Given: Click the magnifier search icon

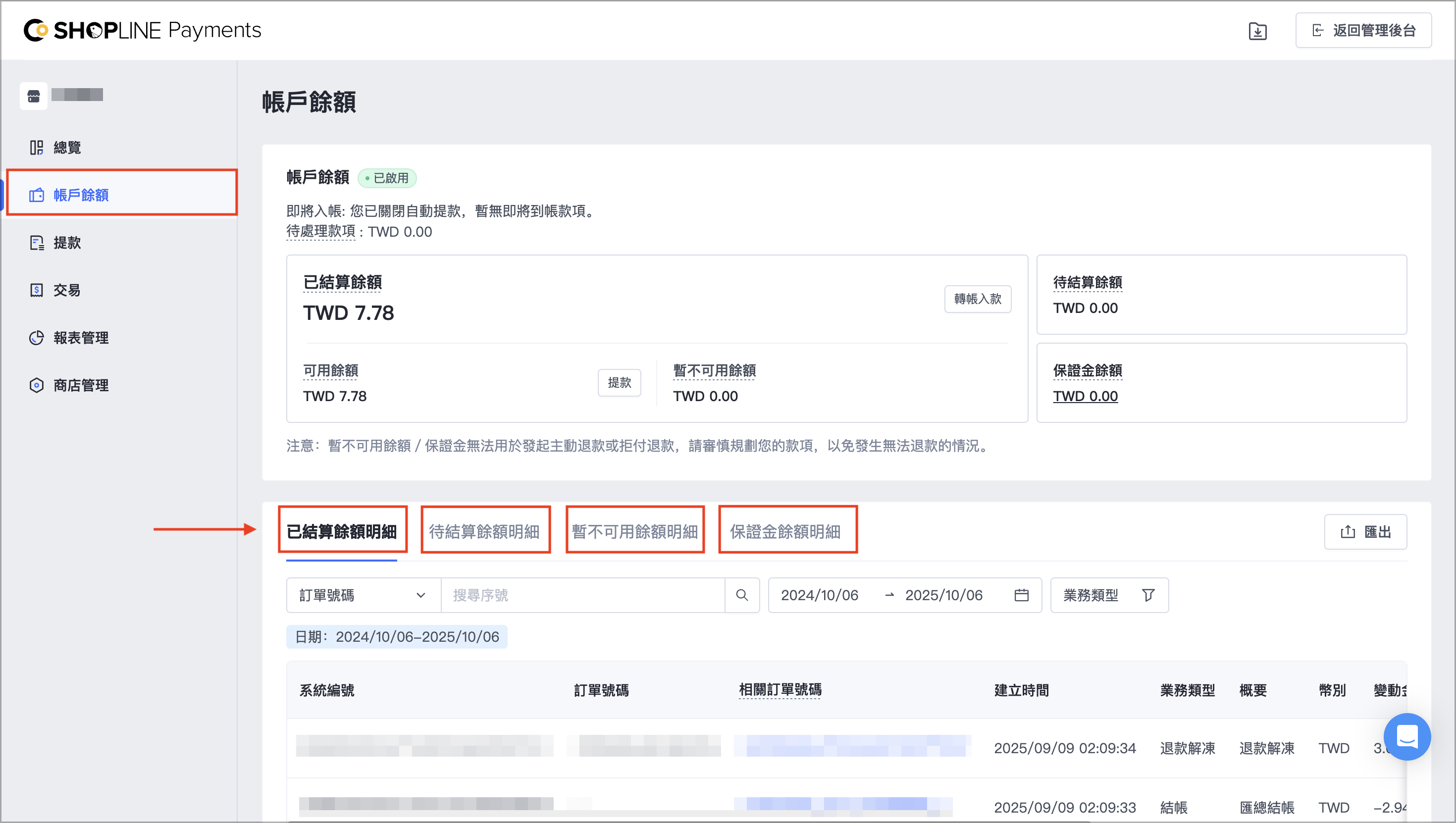Looking at the screenshot, I should click(x=741, y=595).
